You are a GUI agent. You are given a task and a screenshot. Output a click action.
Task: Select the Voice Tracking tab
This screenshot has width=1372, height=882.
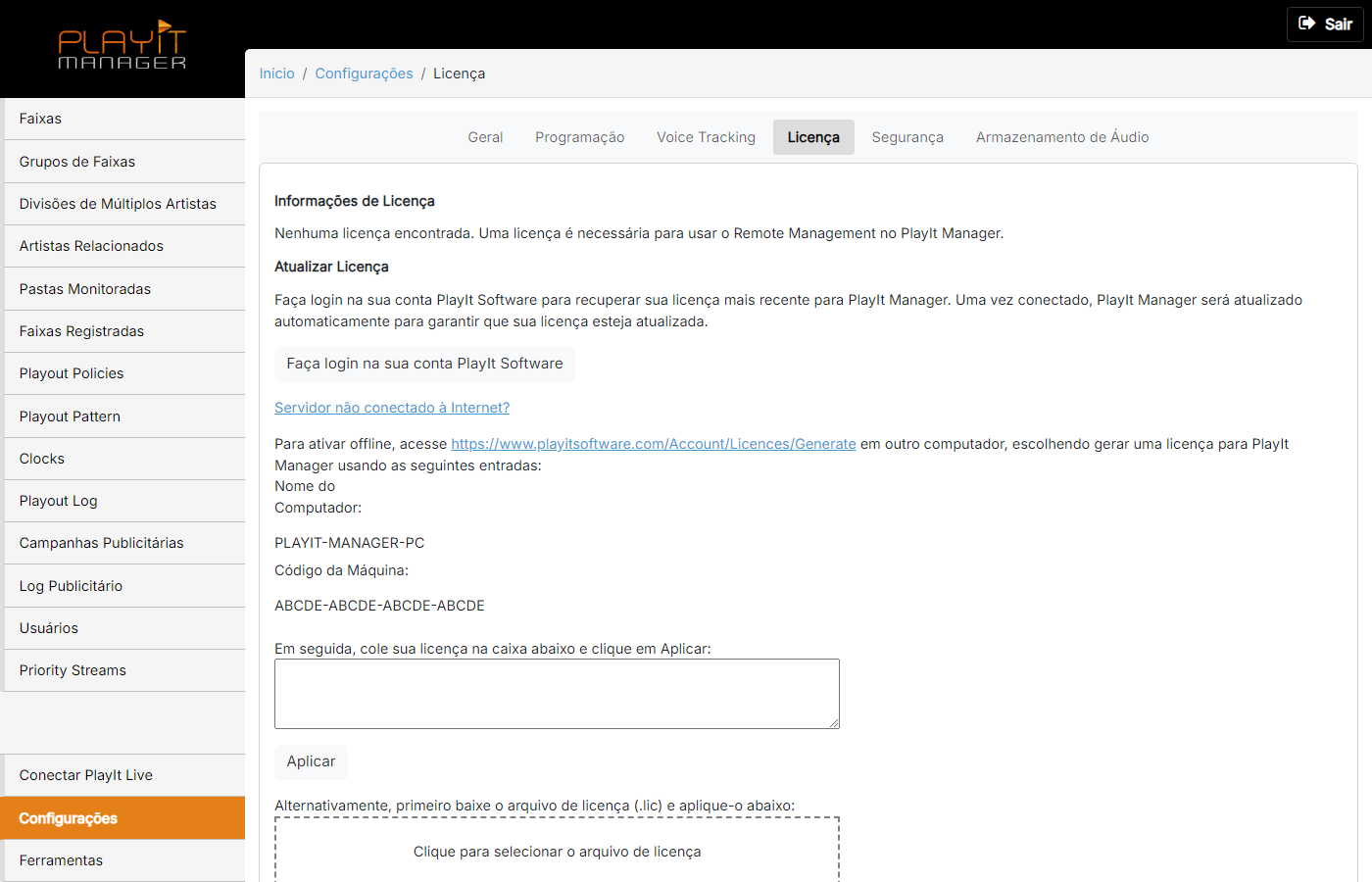click(706, 137)
